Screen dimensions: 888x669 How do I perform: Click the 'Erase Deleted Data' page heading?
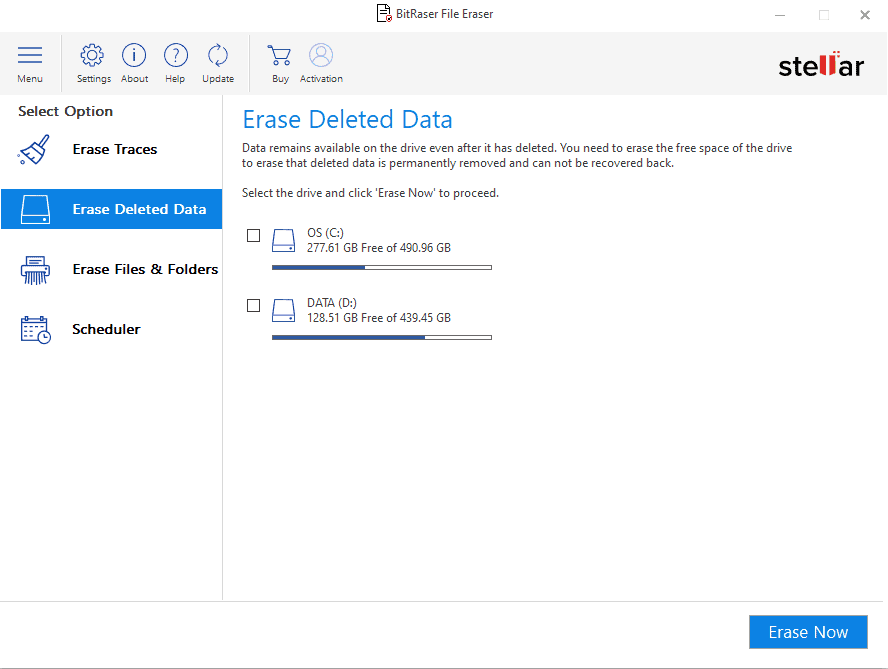point(348,120)
